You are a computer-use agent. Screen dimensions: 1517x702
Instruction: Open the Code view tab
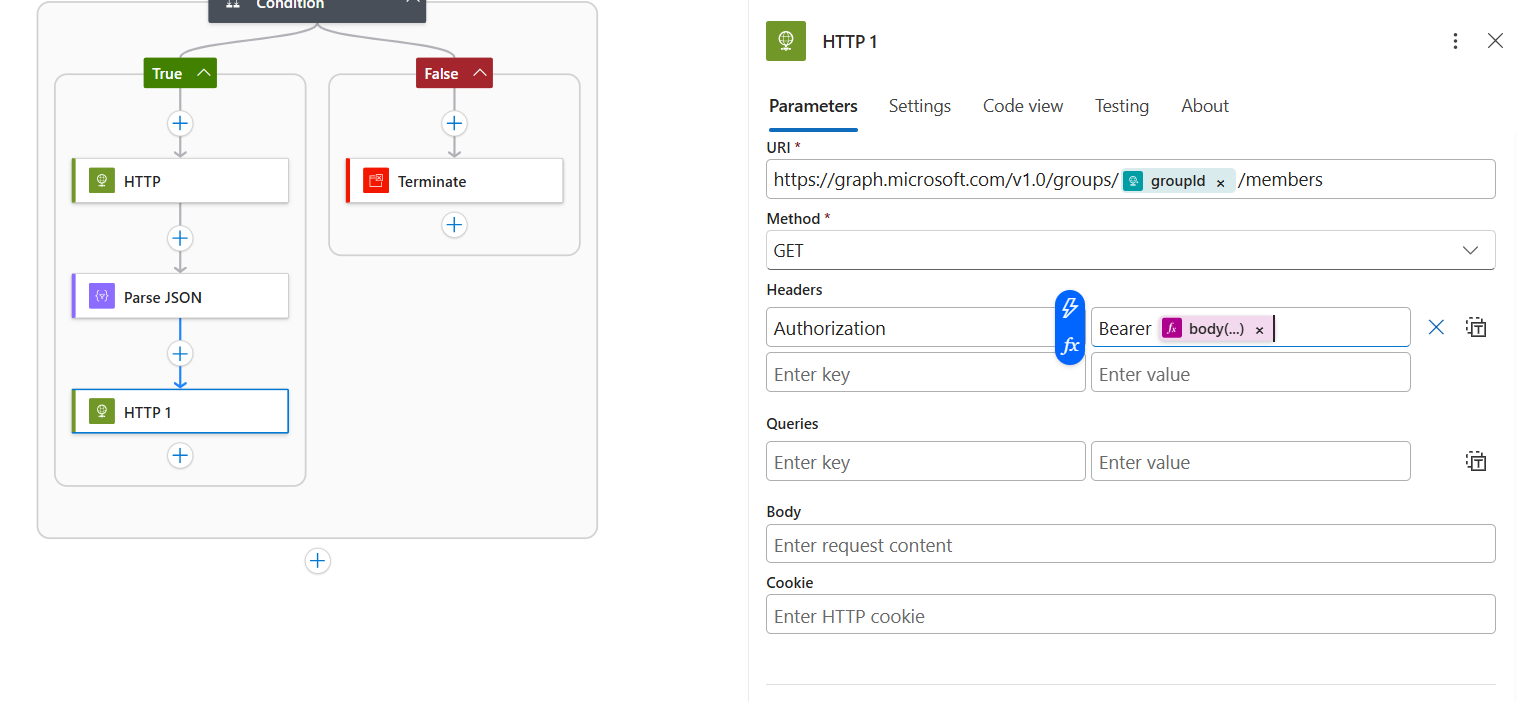1022,106
